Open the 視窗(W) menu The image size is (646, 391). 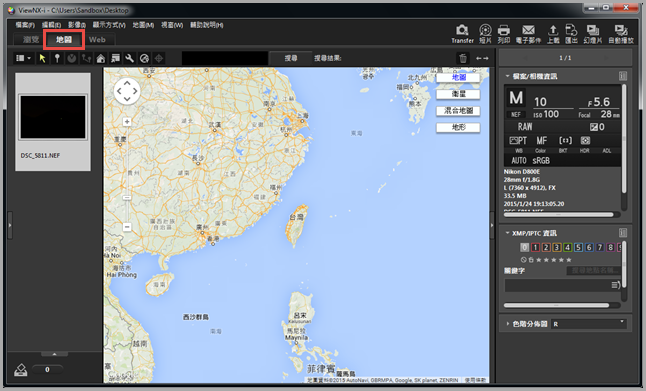[172, 25]
